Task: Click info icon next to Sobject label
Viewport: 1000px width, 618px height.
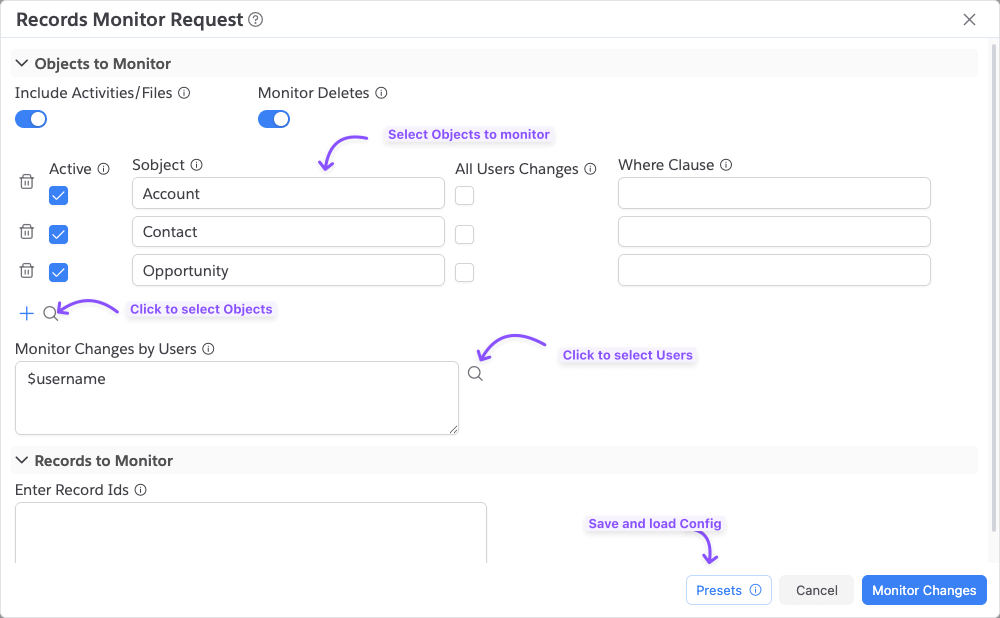Action: coord(197,165)
